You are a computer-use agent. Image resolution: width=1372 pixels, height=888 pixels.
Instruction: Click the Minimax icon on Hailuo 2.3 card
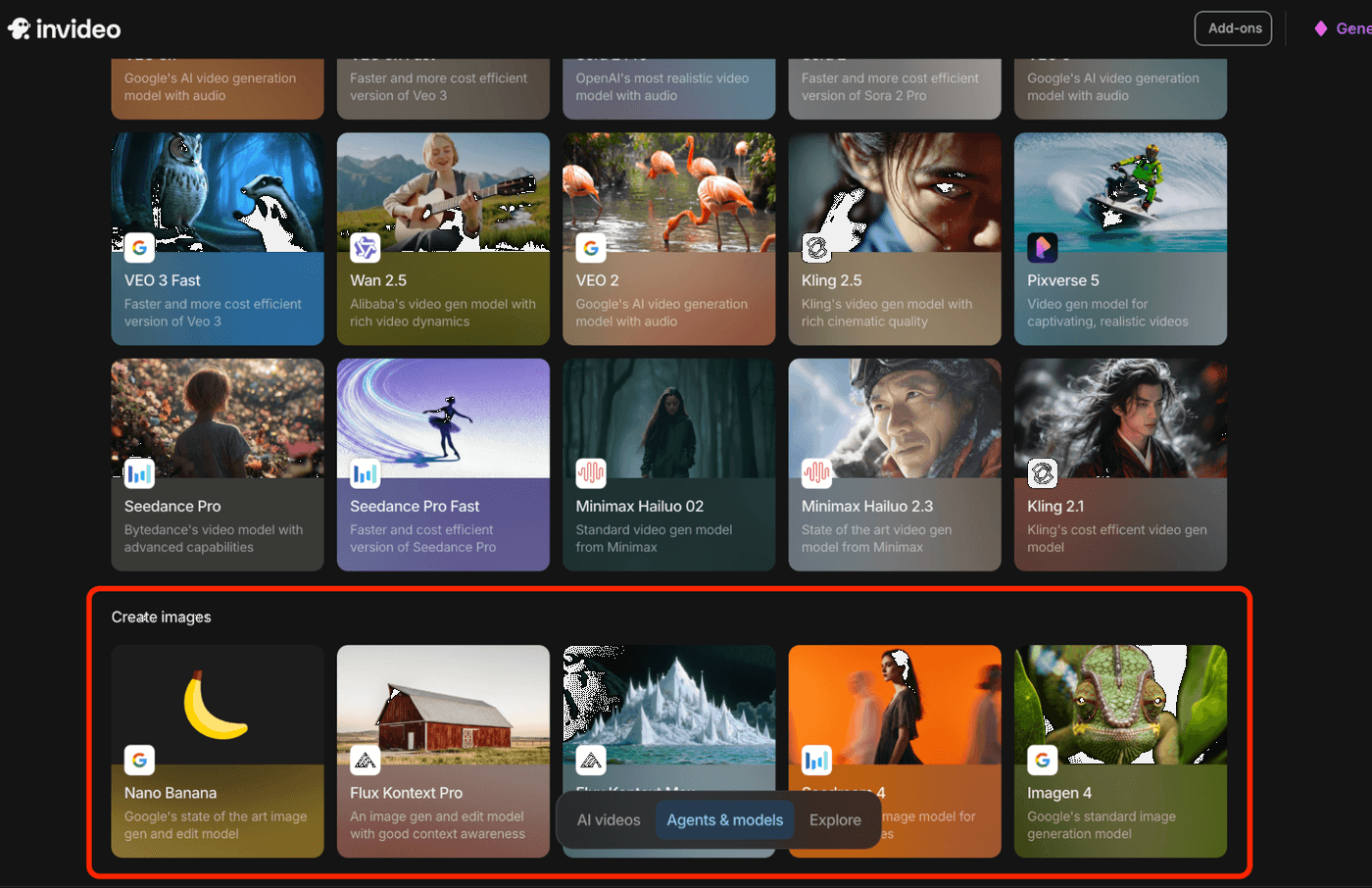(x=816, y=473)
